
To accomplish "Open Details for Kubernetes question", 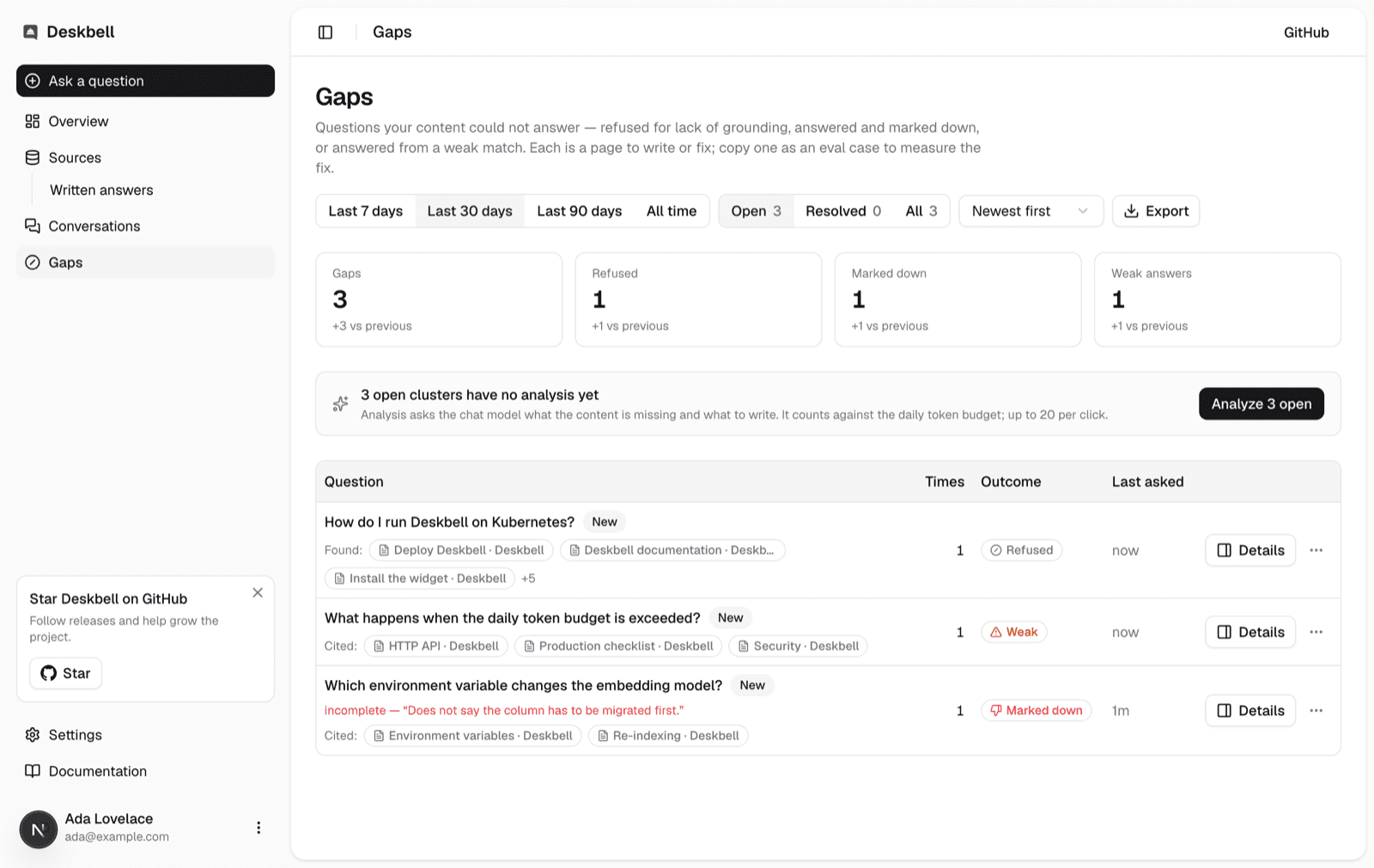I will pyautogui.click(x=1250, y=550).
